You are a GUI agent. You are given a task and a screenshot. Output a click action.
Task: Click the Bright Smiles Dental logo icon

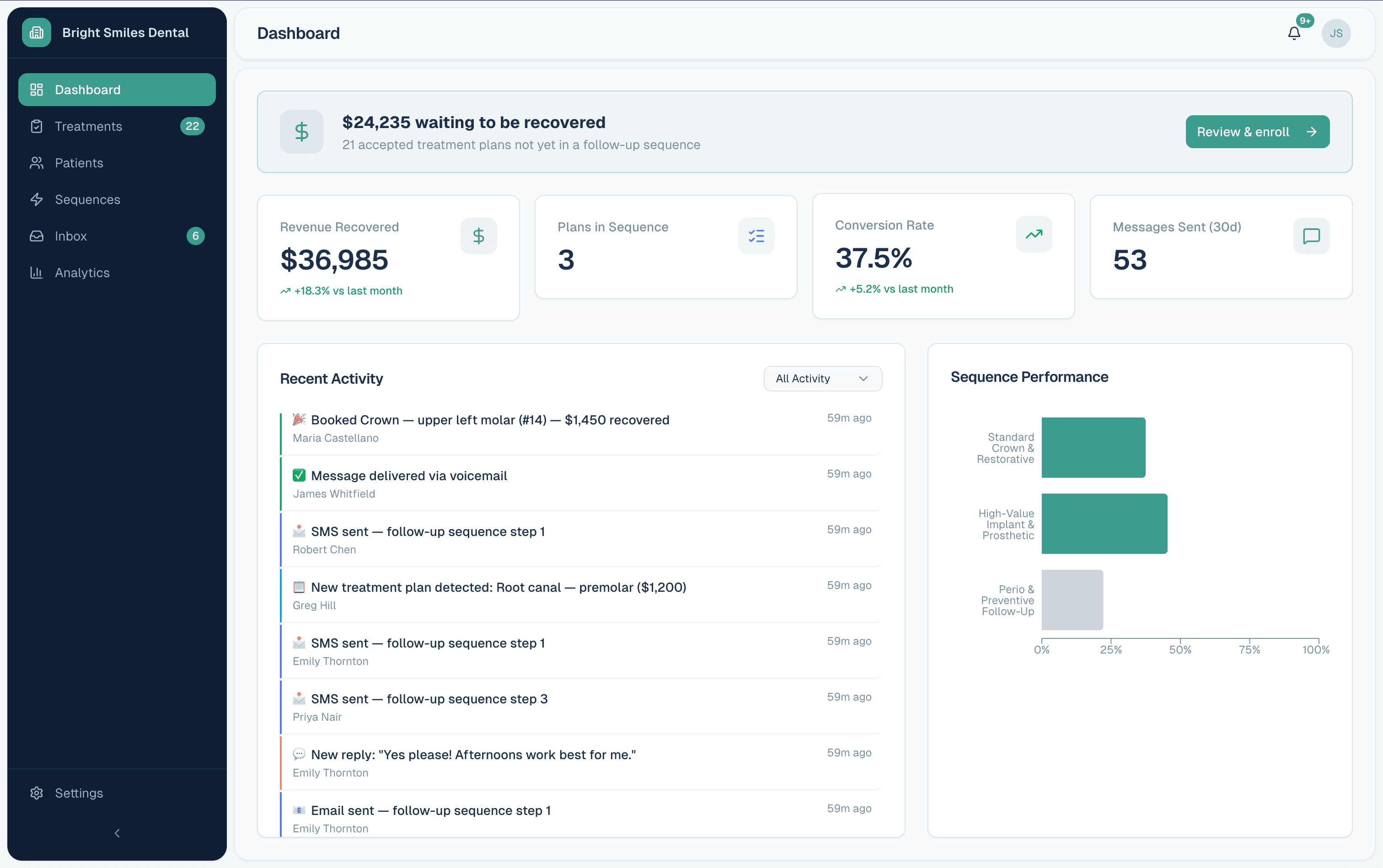point(36,32)
